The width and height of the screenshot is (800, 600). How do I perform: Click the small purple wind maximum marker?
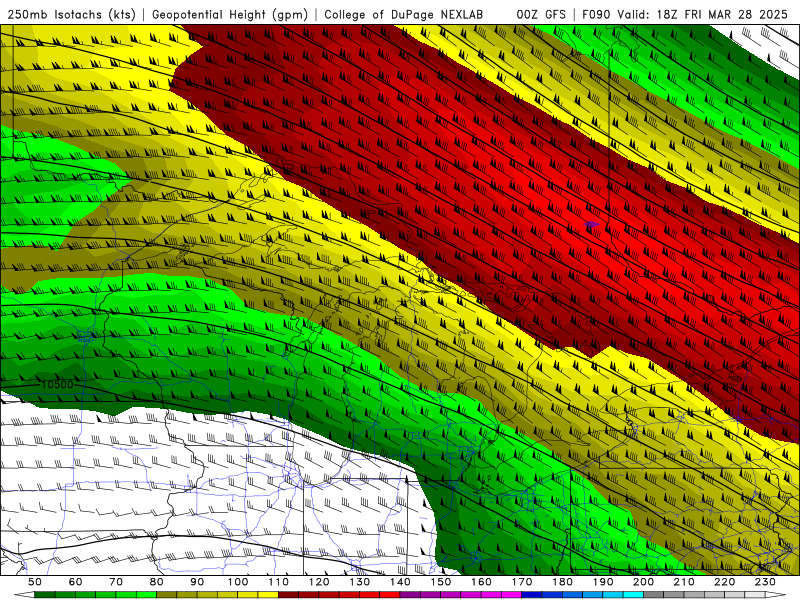(591, 224)
